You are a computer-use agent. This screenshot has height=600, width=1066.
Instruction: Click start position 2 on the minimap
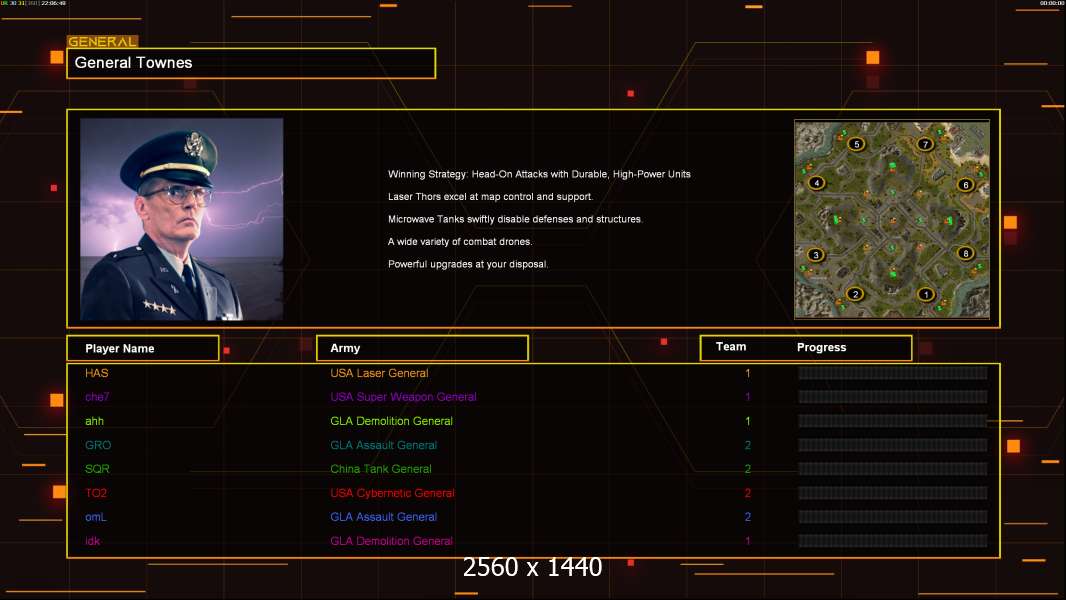click(x=855, y=294)
